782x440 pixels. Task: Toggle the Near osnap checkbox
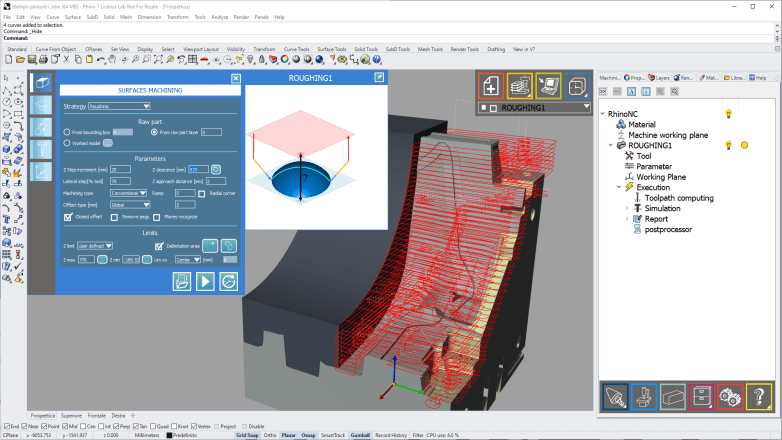pos(24,427)
